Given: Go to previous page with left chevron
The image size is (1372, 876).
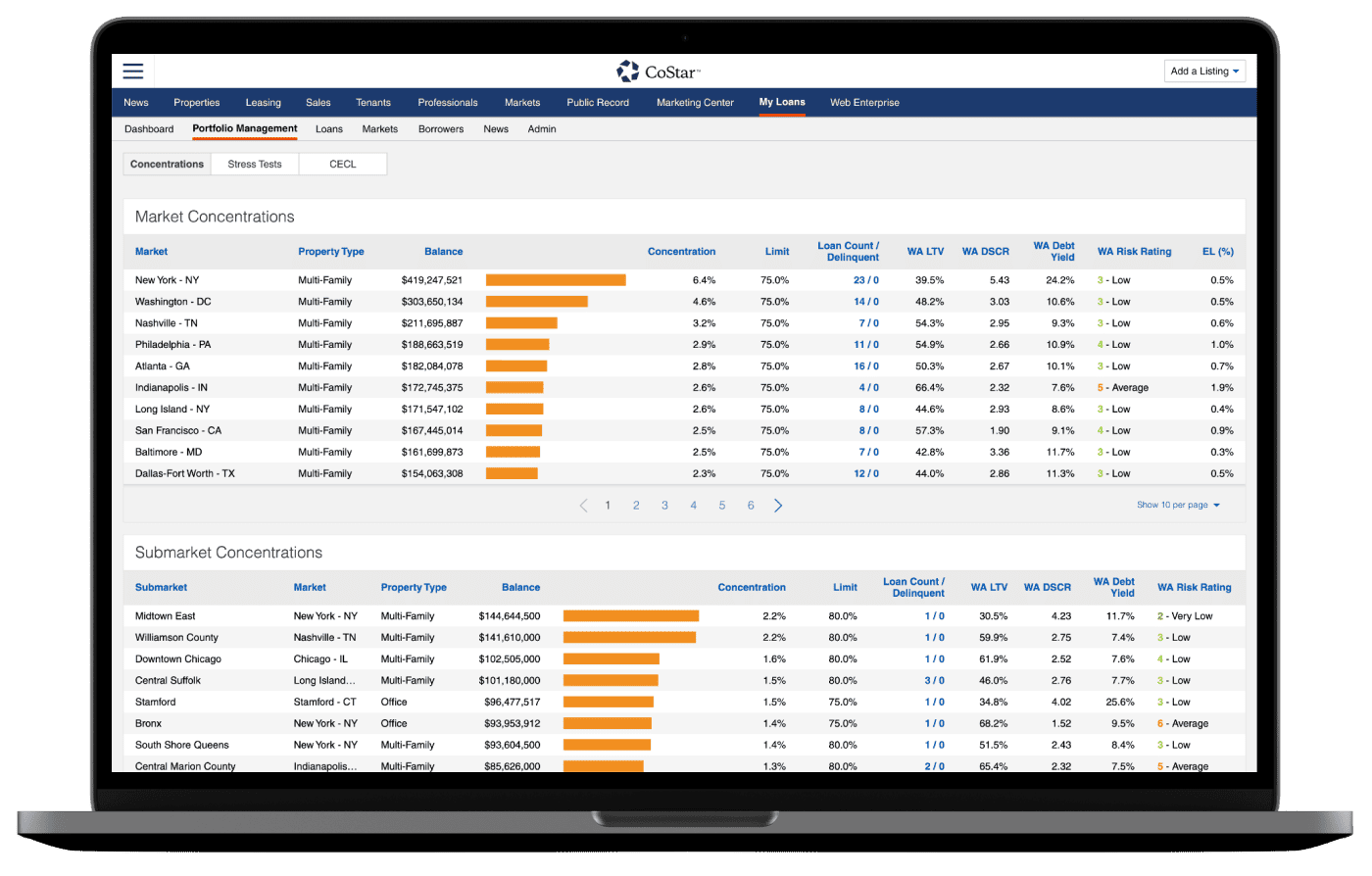Looking at the screenshot, I should 583,506.
